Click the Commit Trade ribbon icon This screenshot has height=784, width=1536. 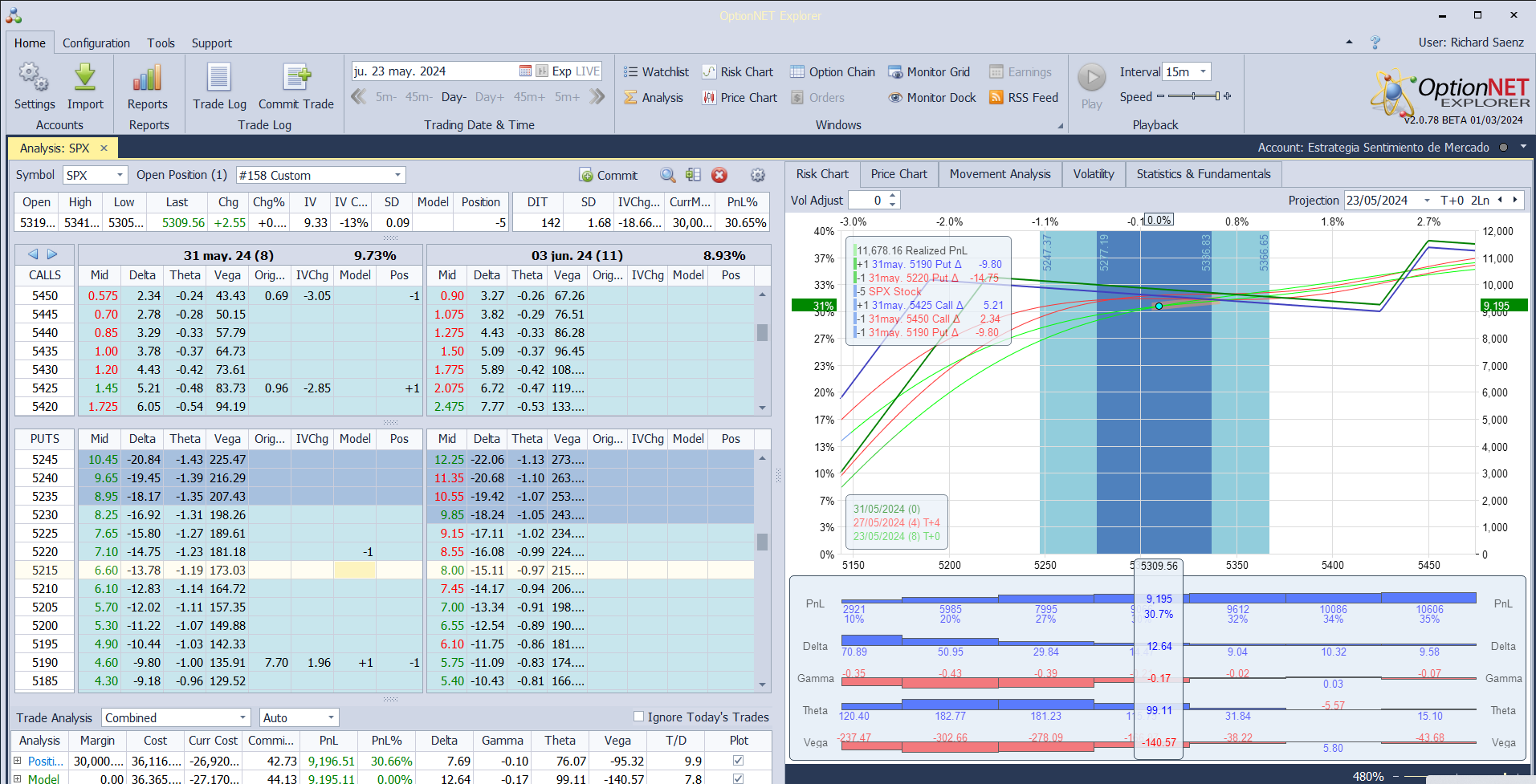pyautogui.click(x=296, y=77)
